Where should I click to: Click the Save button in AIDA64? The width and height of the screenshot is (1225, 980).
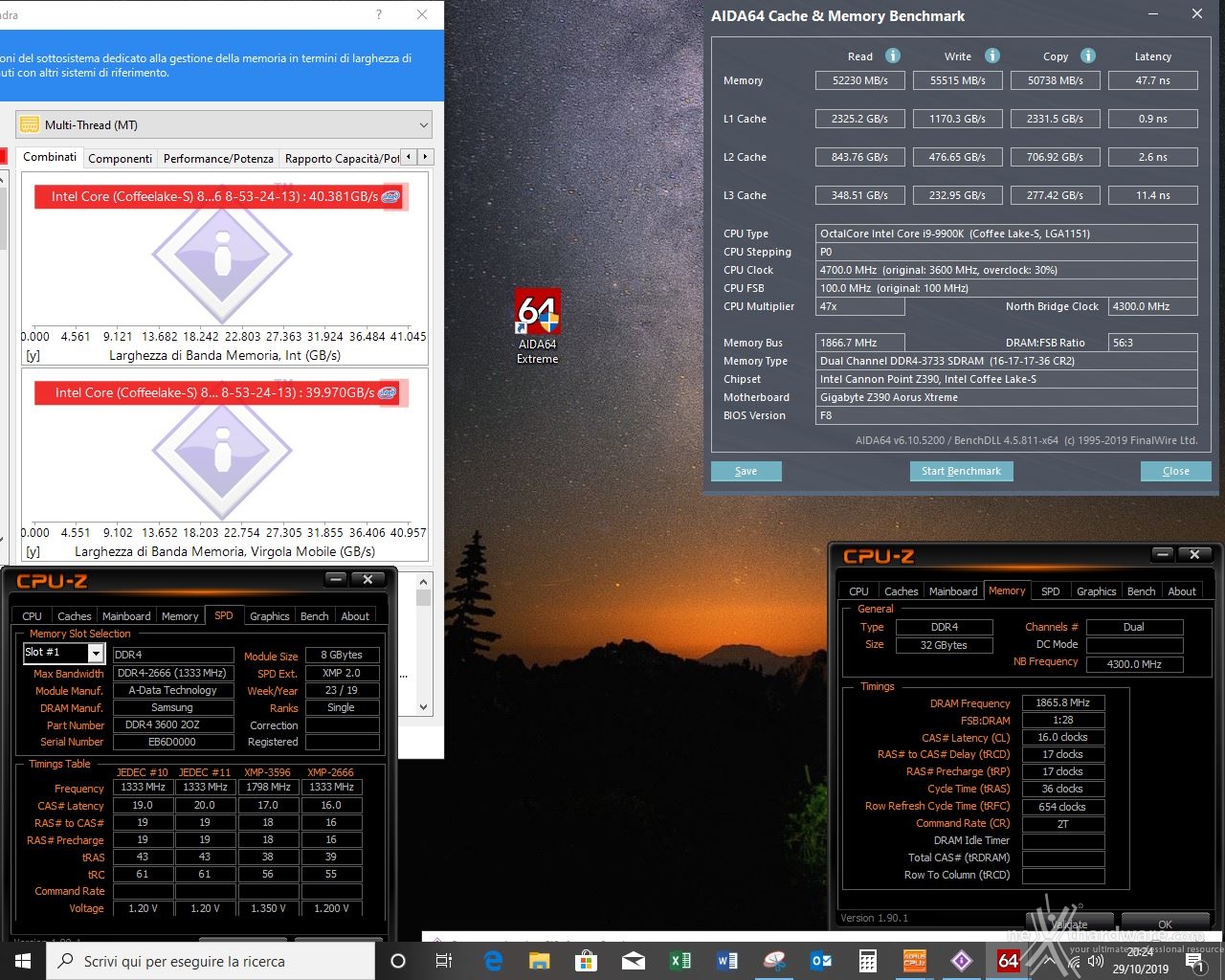tap(746, 471)
